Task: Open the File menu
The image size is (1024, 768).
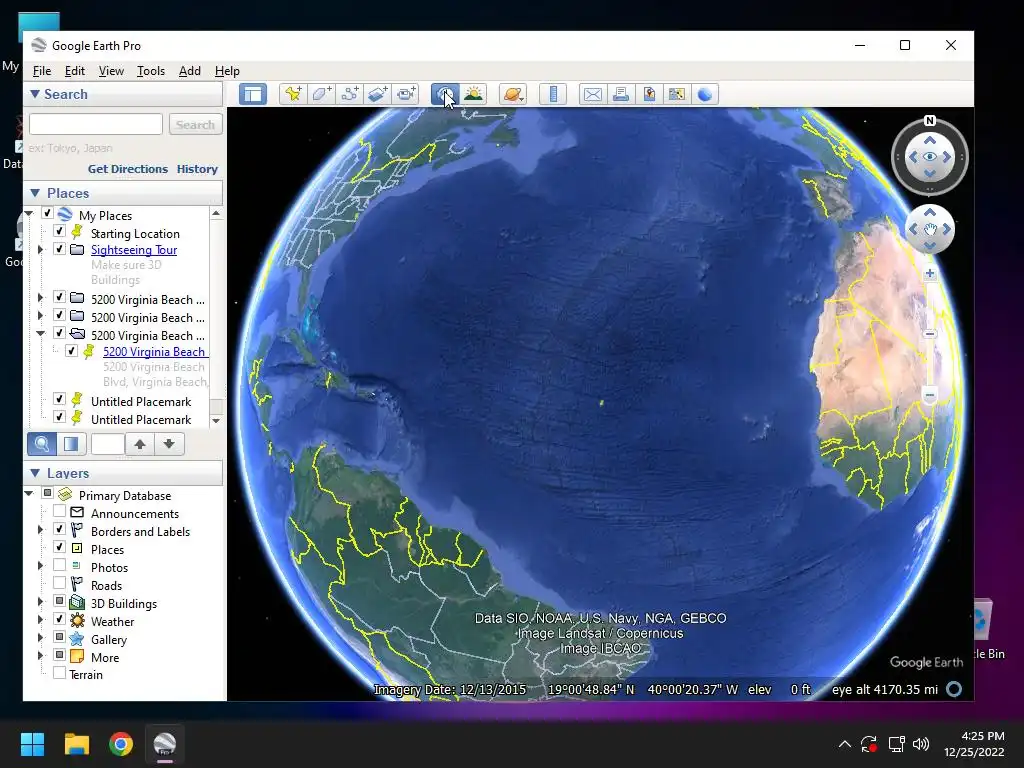Action: [x=42, y=71]
